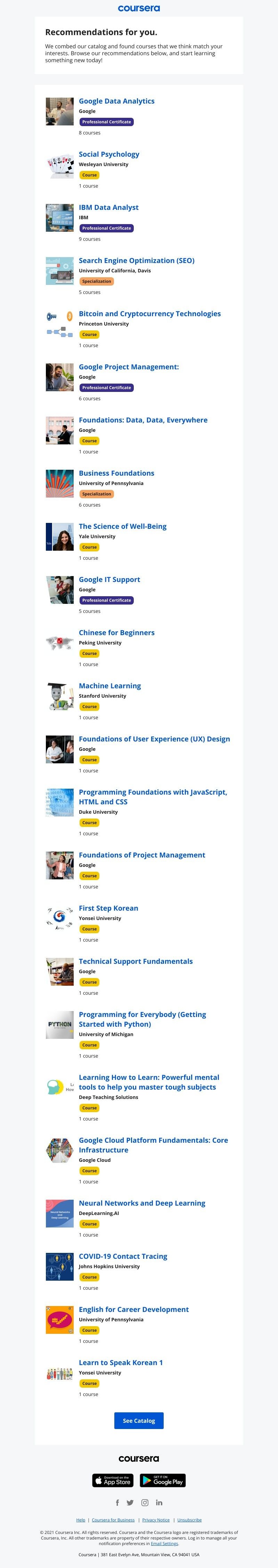The height and width of the screenshot is (1568, 278).
Task: Click the Coursera for Business link
Action: point(113,1520)
